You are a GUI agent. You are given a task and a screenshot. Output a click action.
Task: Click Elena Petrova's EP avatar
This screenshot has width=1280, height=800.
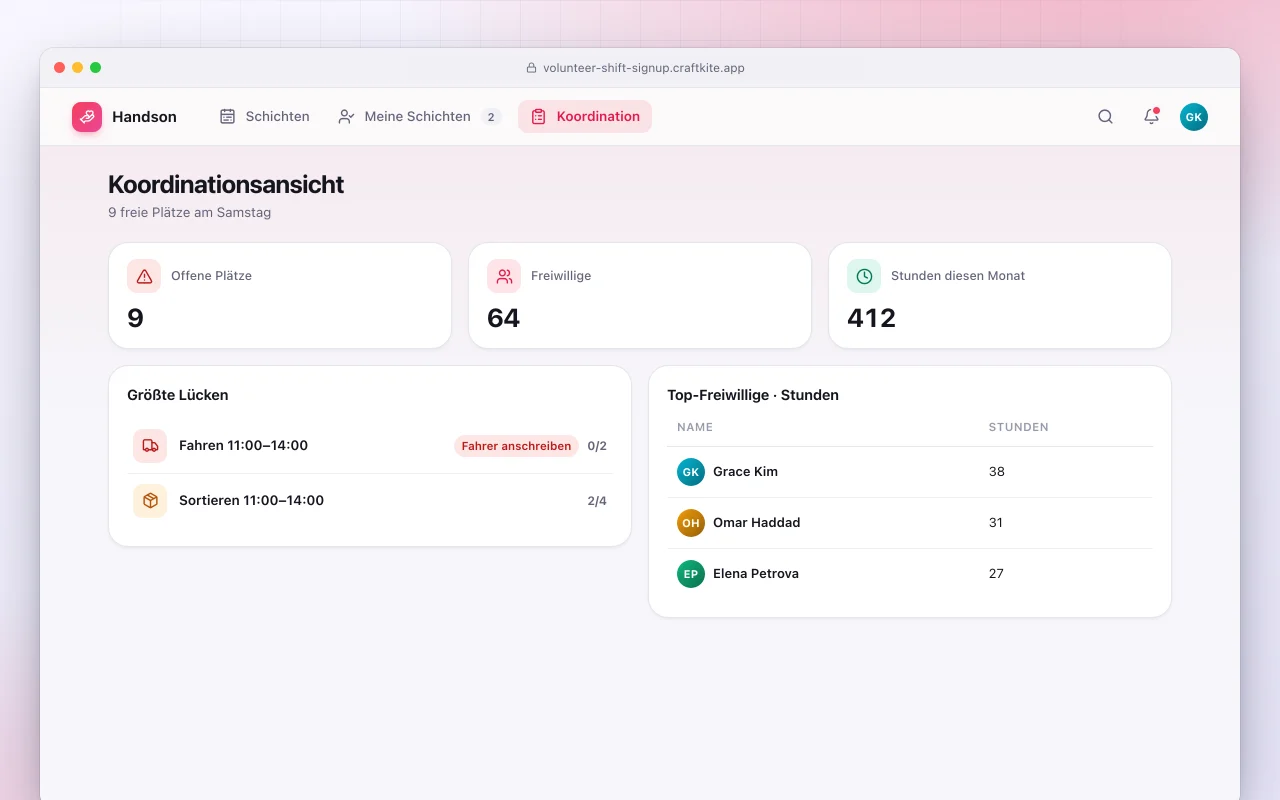coord(691,574)
